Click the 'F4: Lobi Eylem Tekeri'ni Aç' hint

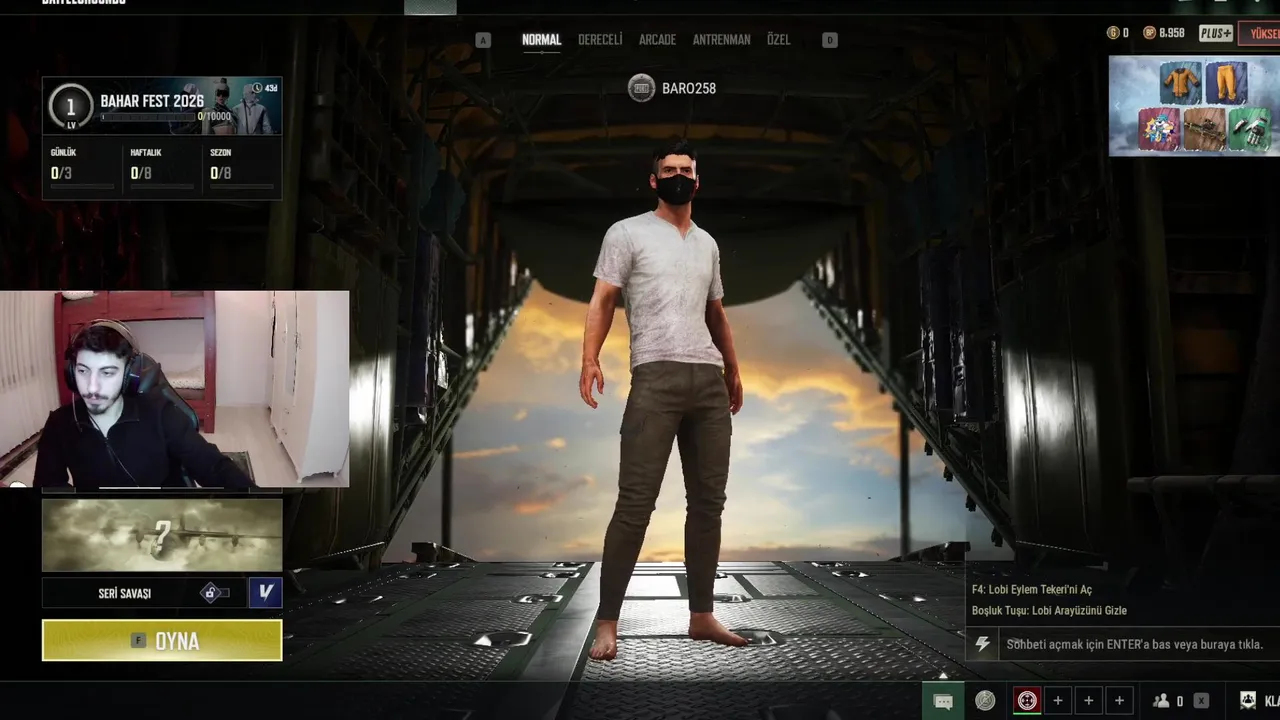(1032, 589)
